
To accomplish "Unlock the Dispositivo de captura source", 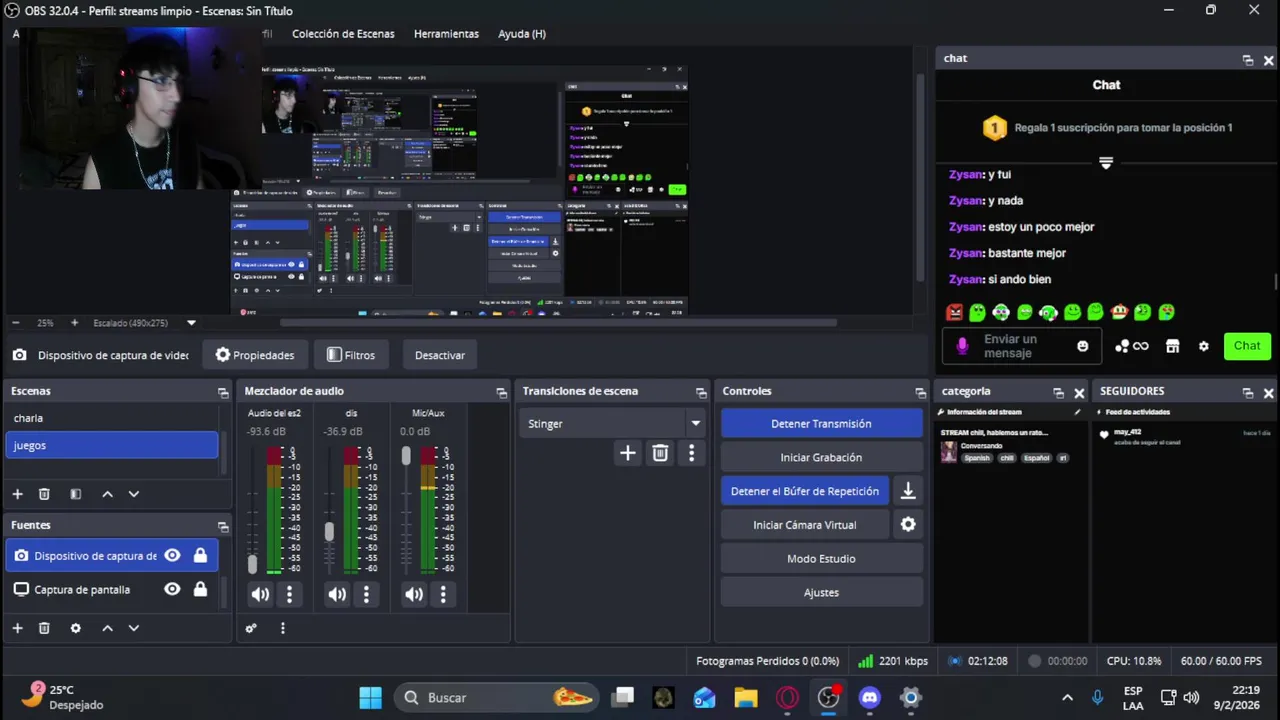I will [x=200, y=556].
